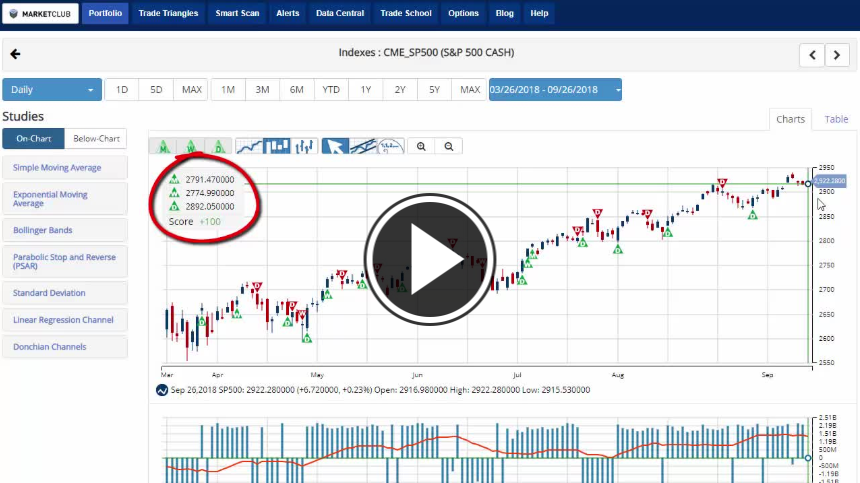Select the arrow pointer tool

pyautogui.click(x=335, y=147)
